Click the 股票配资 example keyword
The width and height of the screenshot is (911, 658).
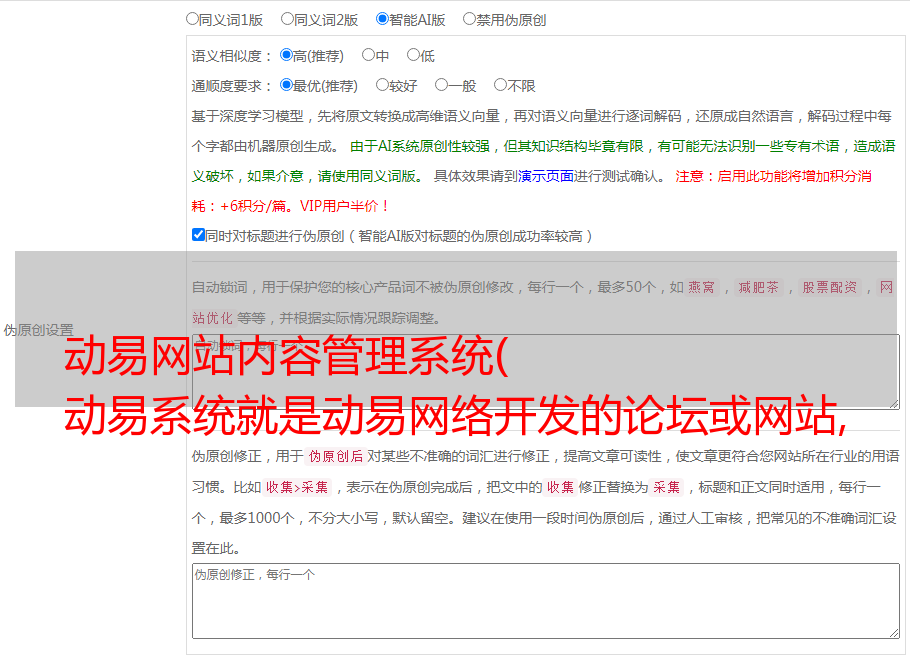point(830,287)
